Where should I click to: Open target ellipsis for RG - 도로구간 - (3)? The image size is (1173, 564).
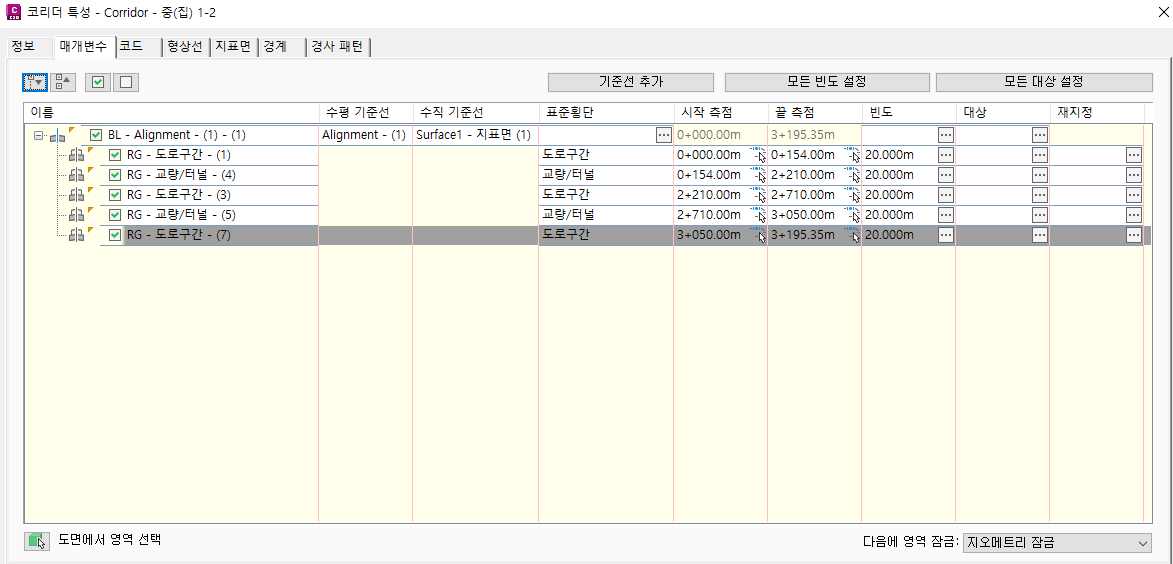(1040, 194)
